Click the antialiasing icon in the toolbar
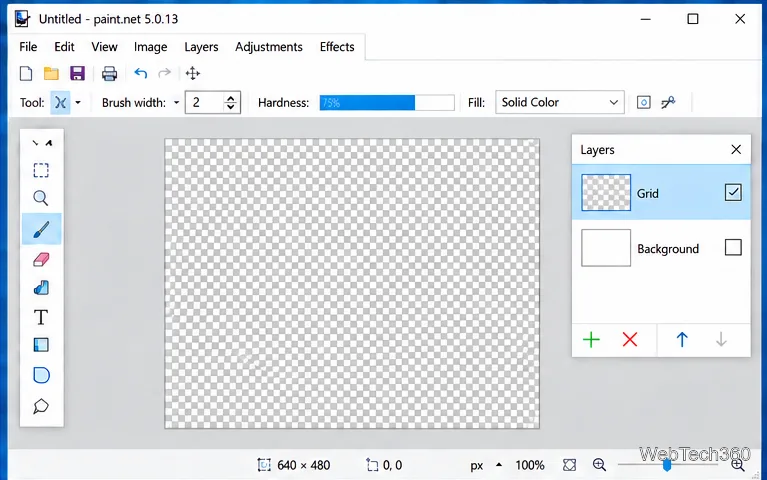 [668, 102]
